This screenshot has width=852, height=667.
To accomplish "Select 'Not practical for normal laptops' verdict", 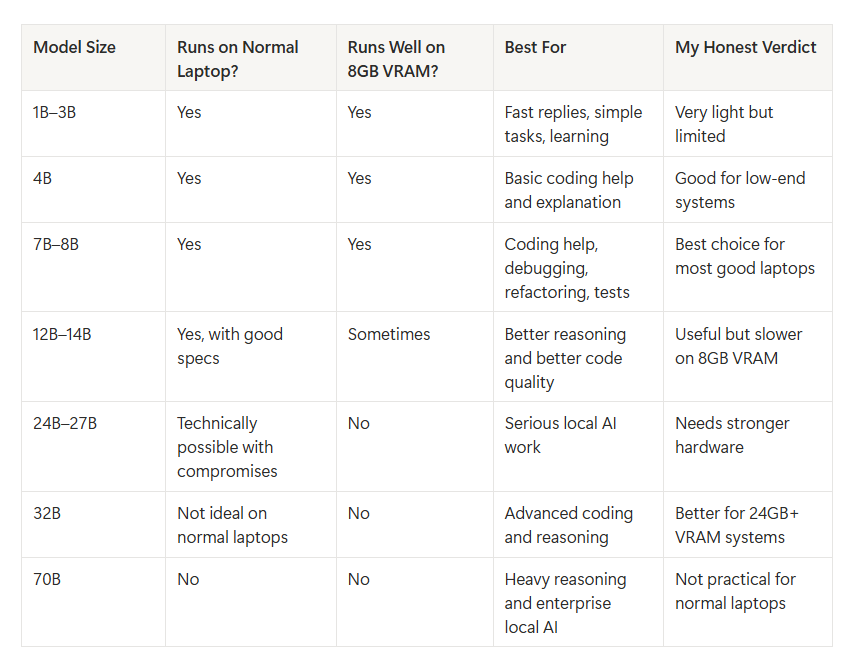I will point(735,591).
